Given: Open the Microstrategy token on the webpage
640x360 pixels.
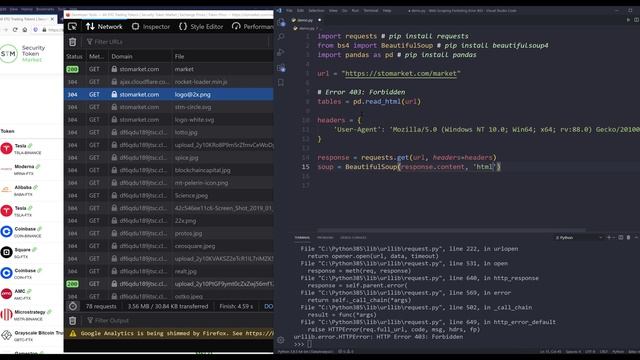Looking at the screenshot, I should (30, 312).
